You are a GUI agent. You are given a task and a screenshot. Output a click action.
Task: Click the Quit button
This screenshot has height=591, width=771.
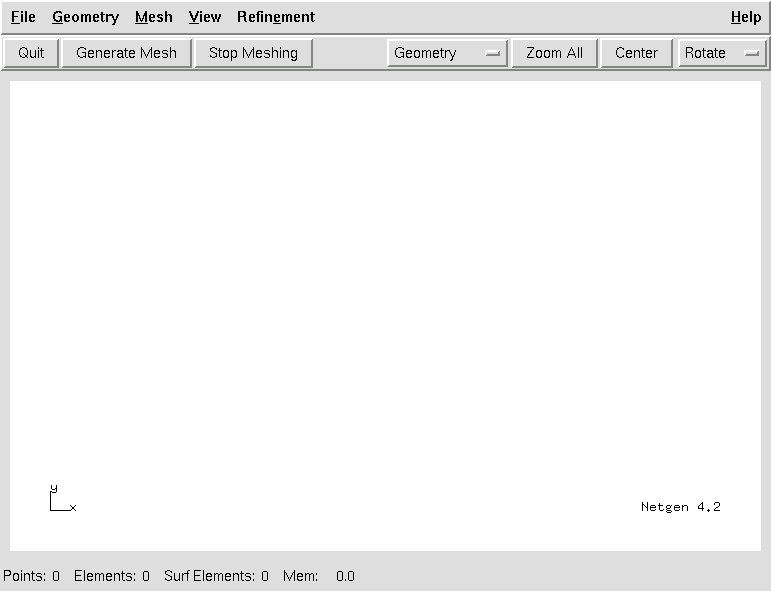[31, 53]
